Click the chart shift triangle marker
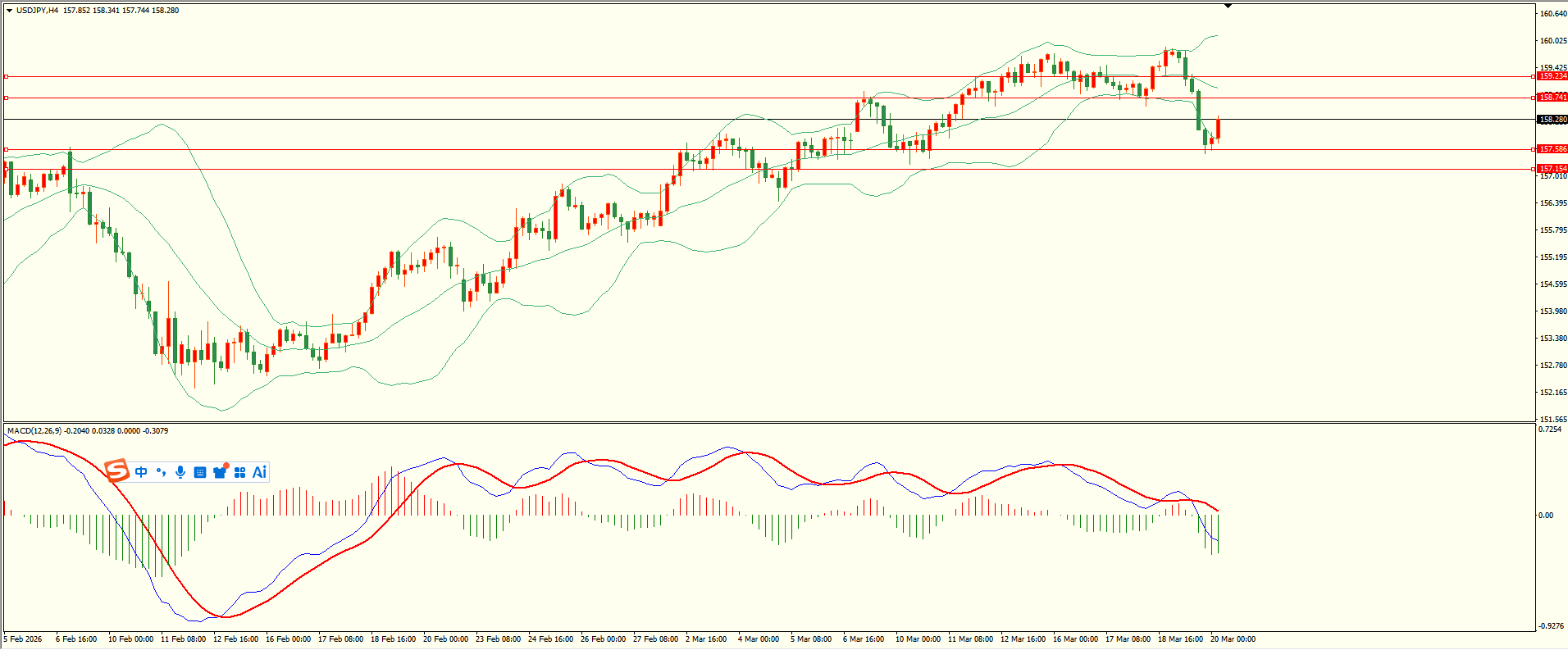 tap(1228, 6)
